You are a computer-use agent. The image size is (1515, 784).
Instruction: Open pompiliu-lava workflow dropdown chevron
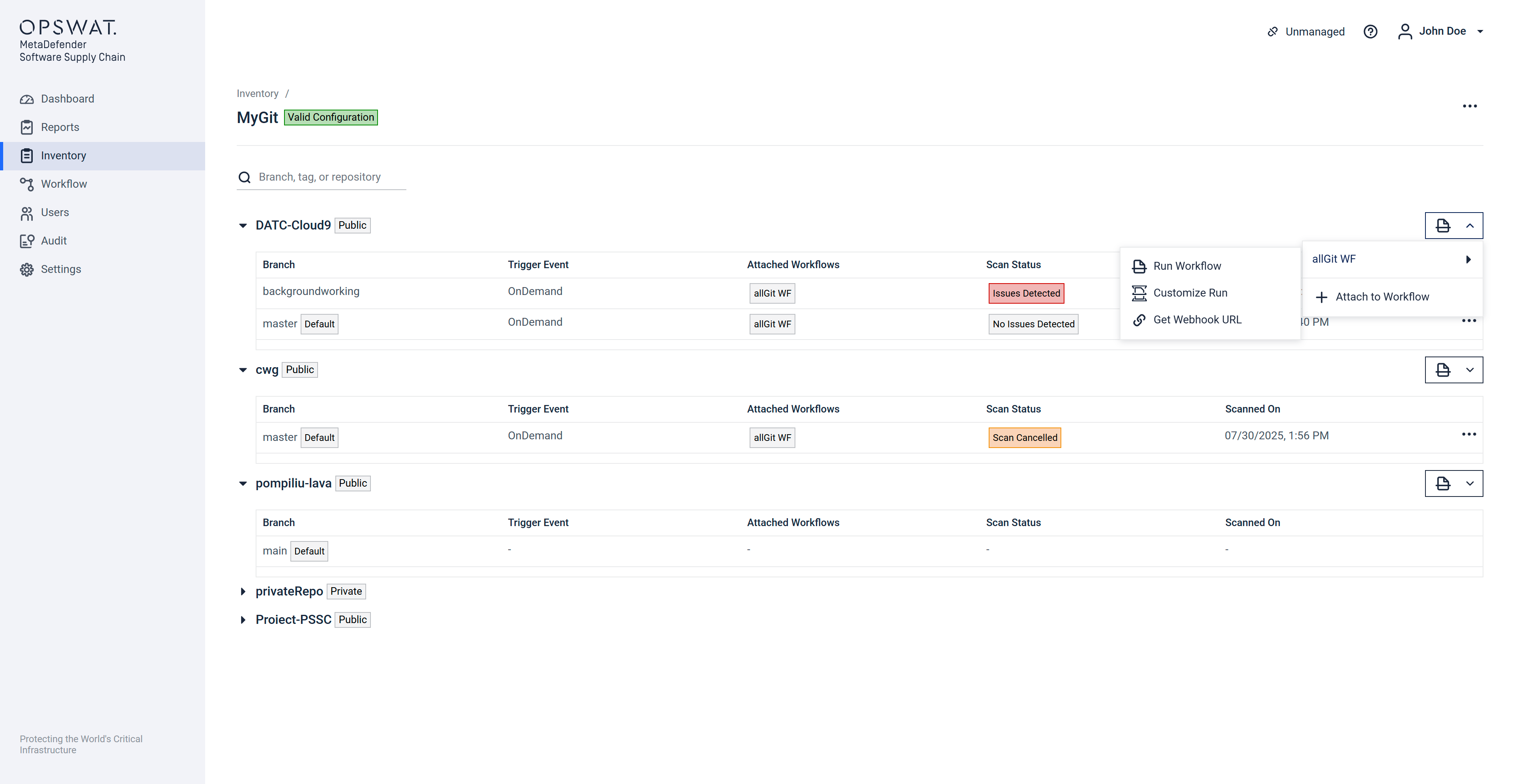click(x=1470, y=483)
